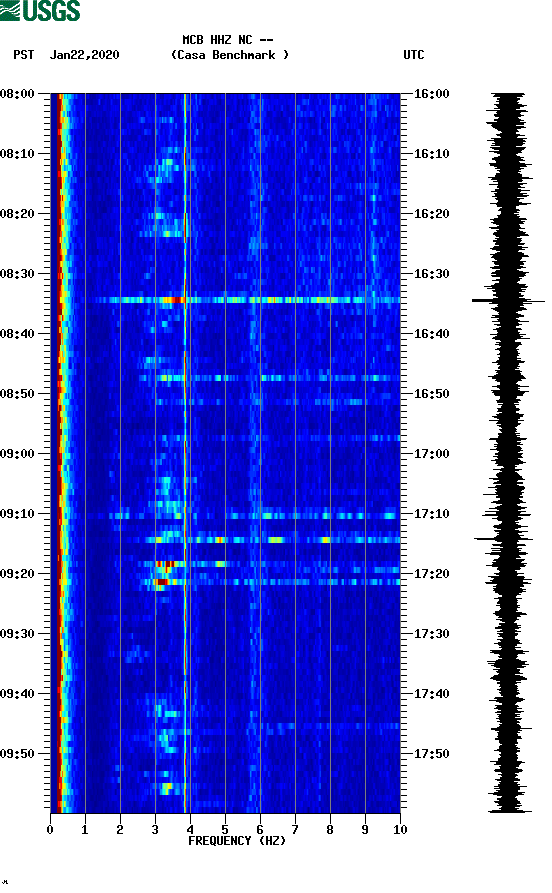Click frequency axis tick label 6
The width and height of the screenshot is (552, 893).
click(260, 830)
